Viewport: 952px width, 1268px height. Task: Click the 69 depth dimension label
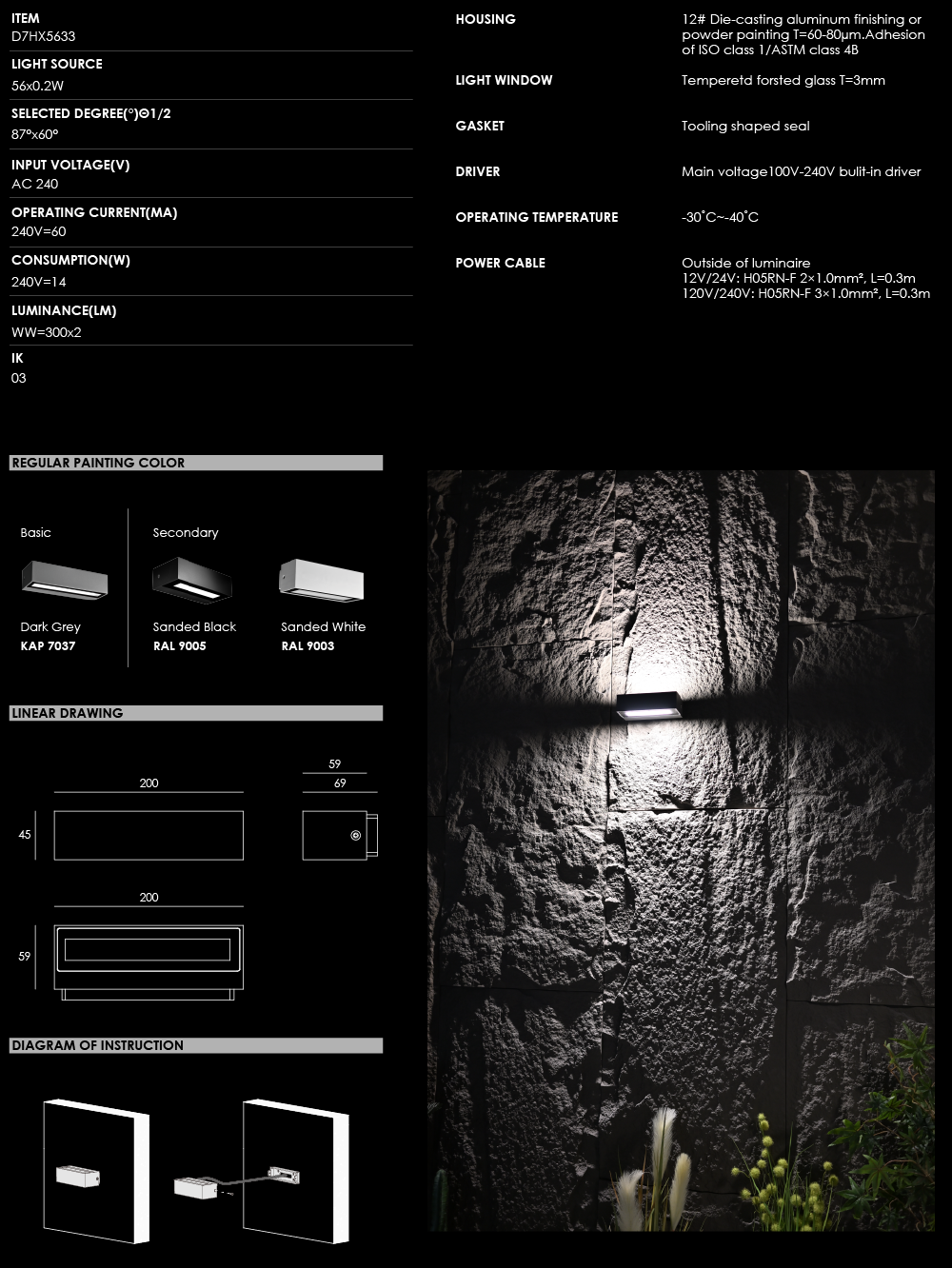[x=340, y=783]
